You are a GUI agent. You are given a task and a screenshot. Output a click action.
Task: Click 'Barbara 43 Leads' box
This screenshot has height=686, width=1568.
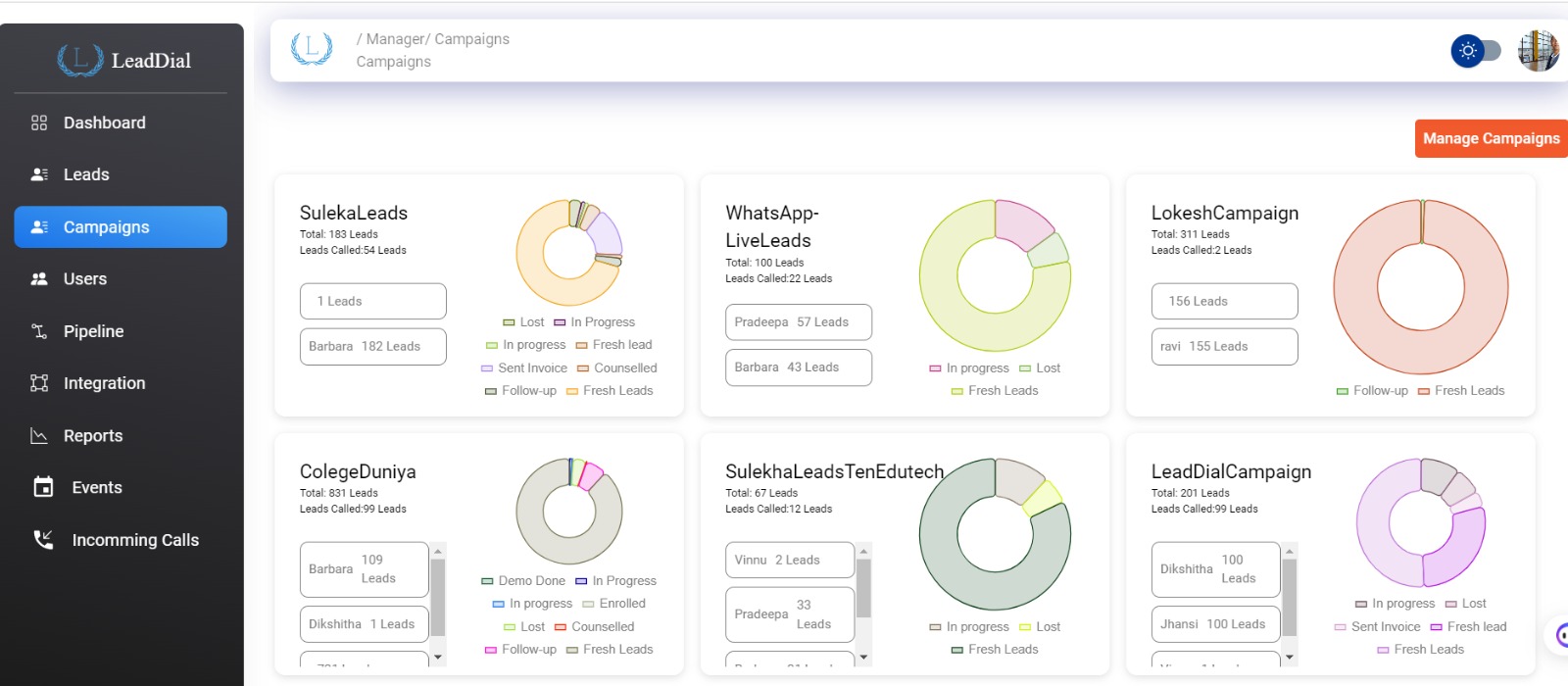799,367
